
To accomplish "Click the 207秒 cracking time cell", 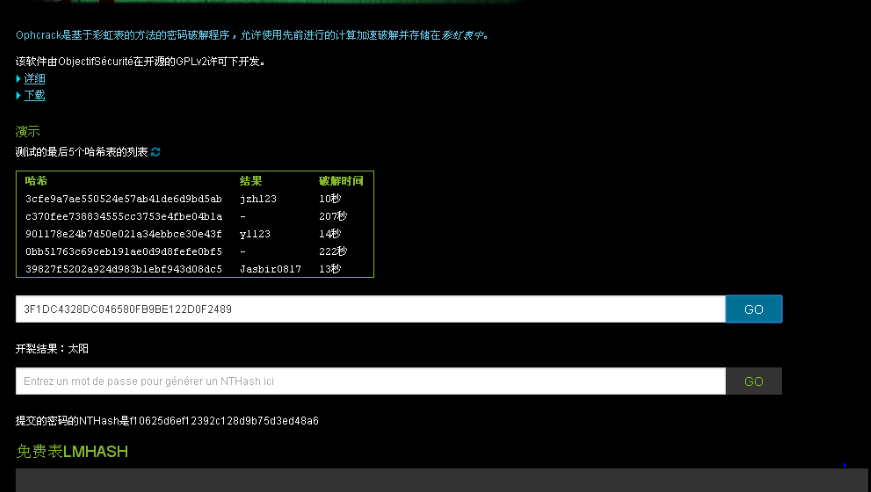I will point(333,217).
